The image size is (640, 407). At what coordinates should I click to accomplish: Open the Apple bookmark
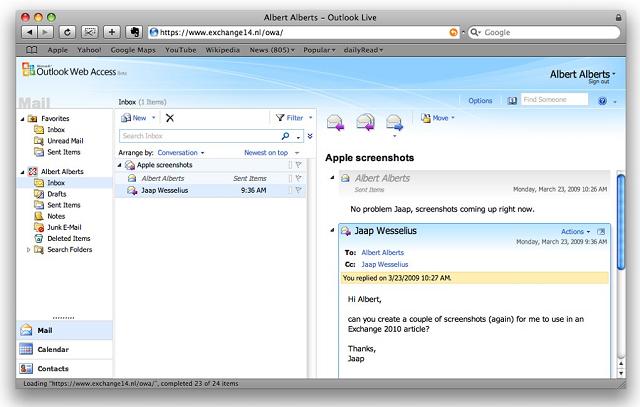tap(58, 50)
